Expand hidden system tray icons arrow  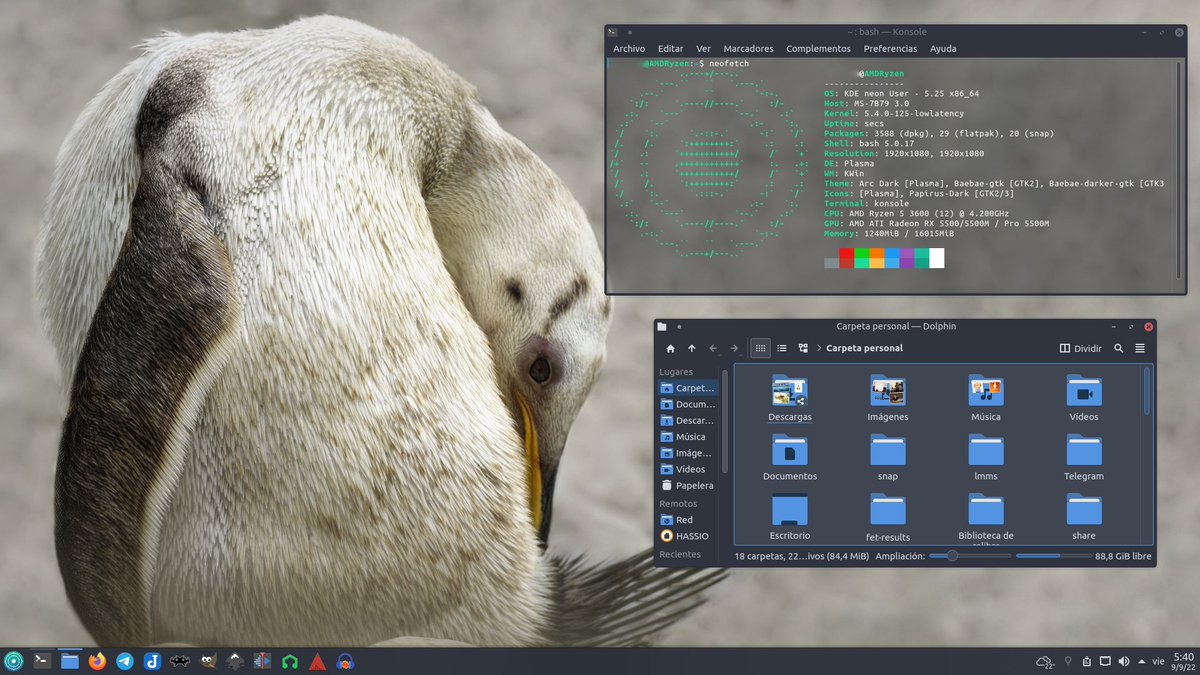coord(1141,661)
